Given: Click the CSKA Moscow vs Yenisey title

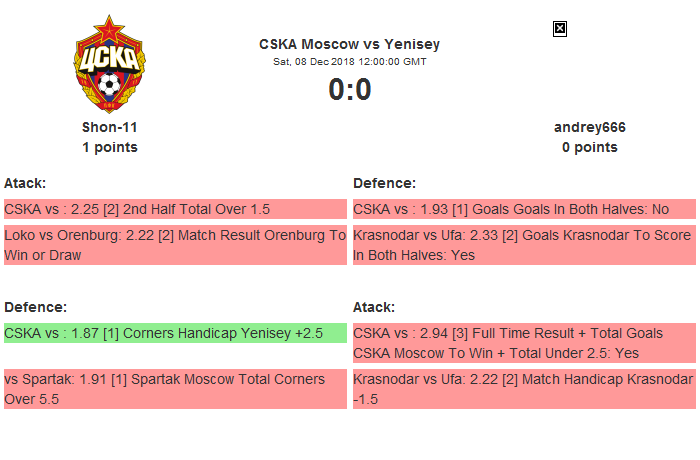Looking at the screenshot, I should (349, 44).
